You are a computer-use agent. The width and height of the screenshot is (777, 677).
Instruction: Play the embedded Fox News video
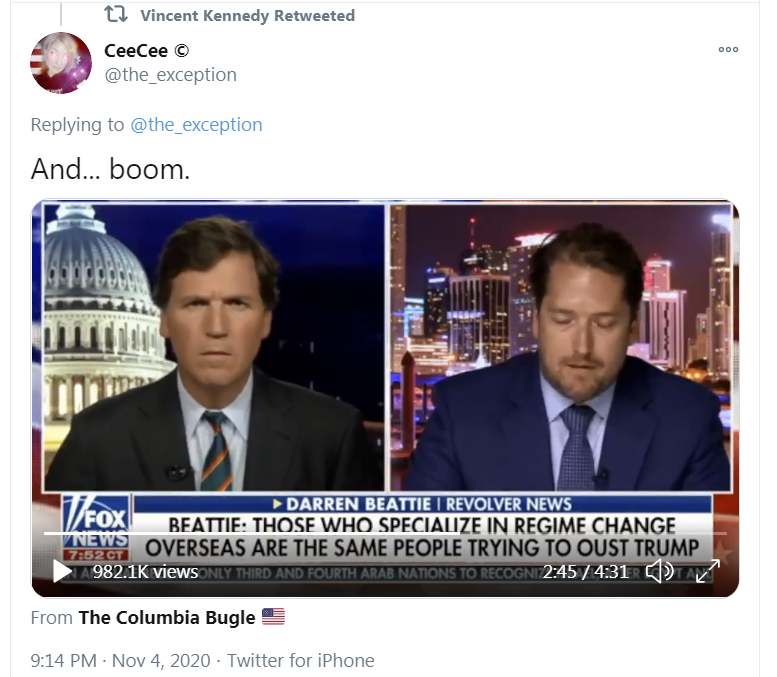point(62,571)
